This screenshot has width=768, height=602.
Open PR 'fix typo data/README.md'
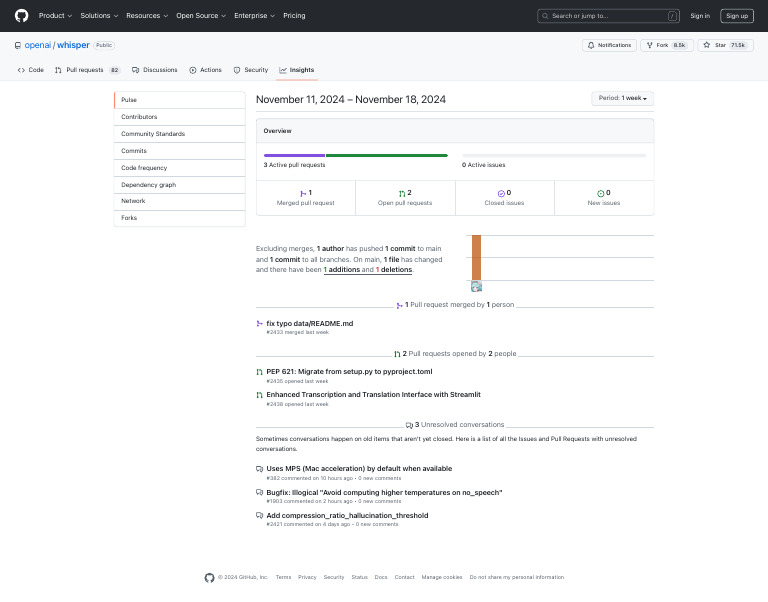[309, 323]
